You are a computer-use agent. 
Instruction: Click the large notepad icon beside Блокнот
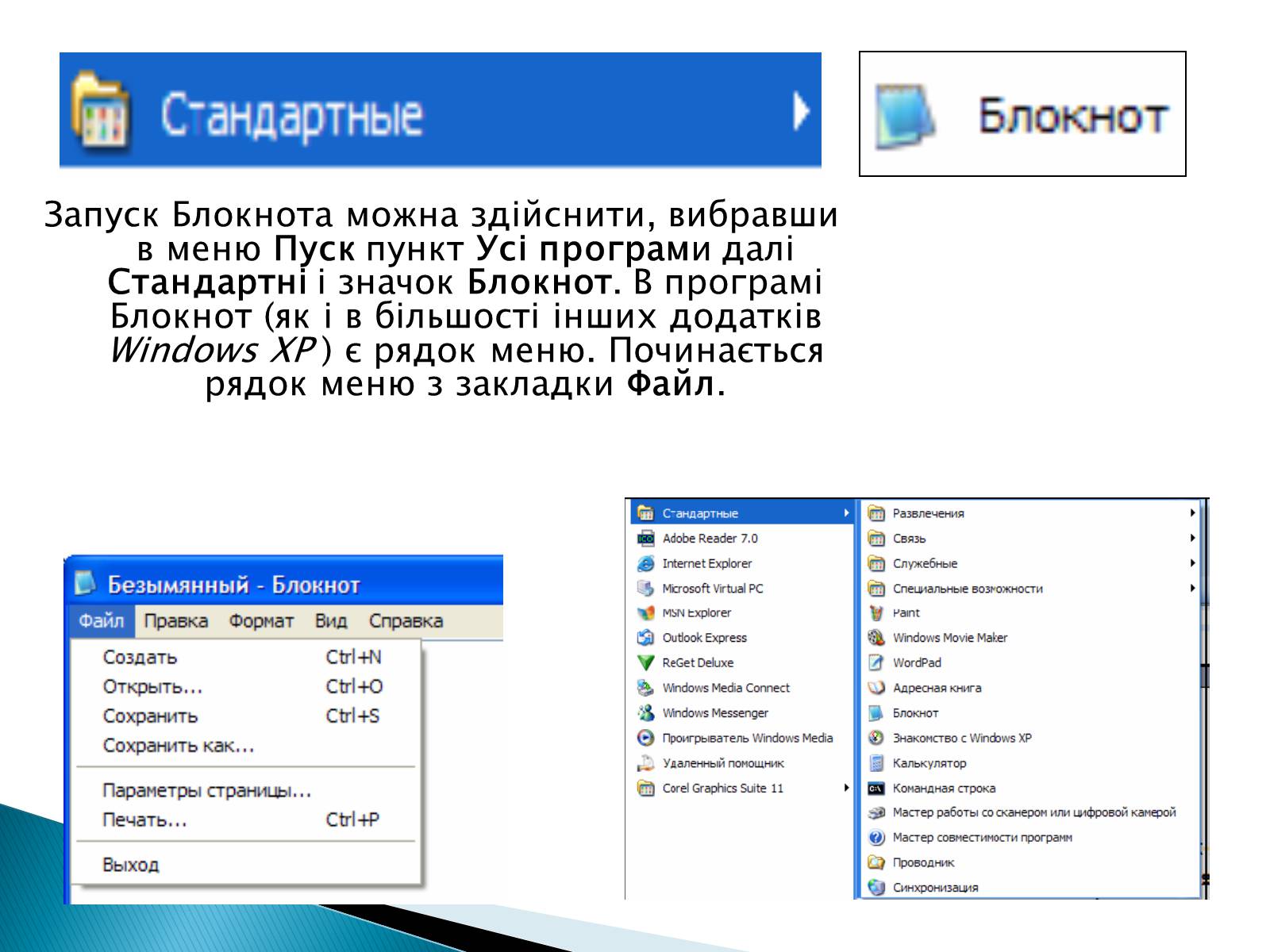coord(905,116)
